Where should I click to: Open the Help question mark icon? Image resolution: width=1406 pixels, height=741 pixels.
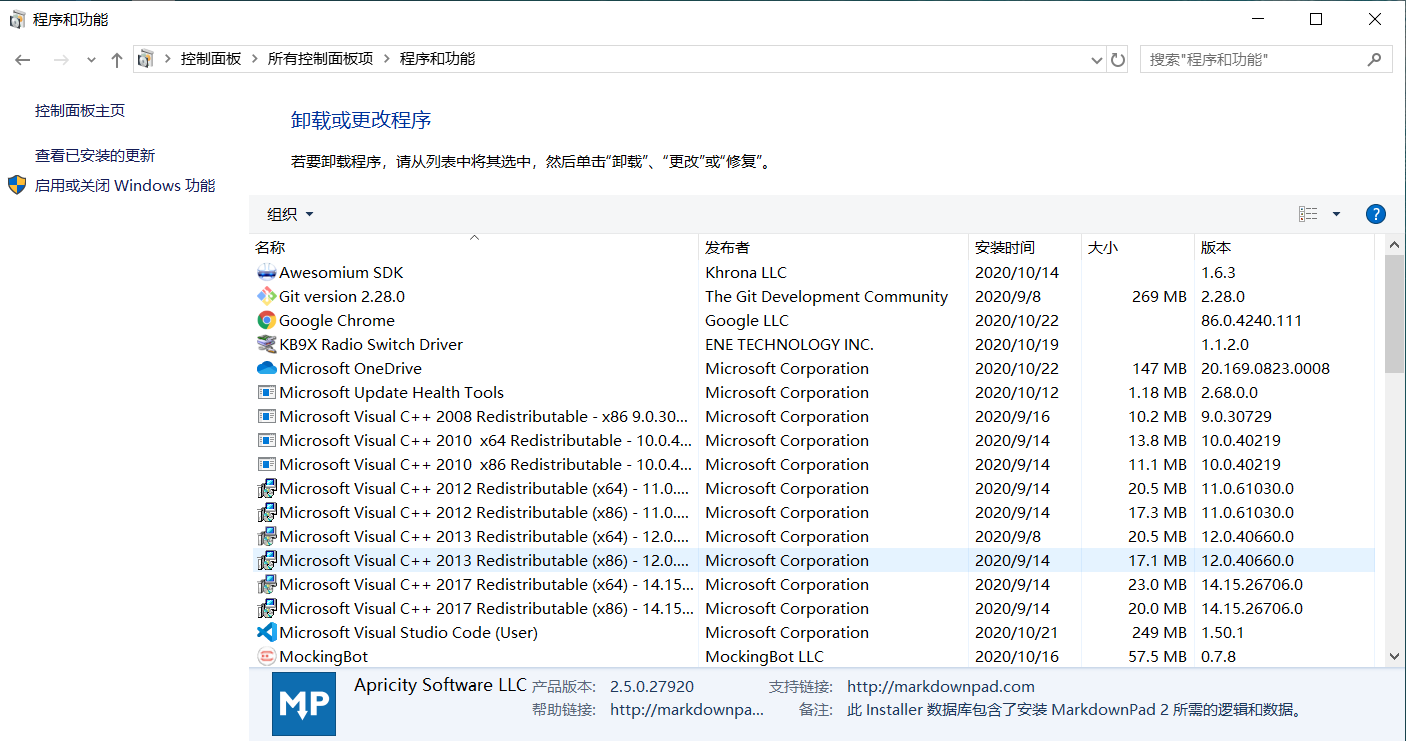tap(1375, 213)
